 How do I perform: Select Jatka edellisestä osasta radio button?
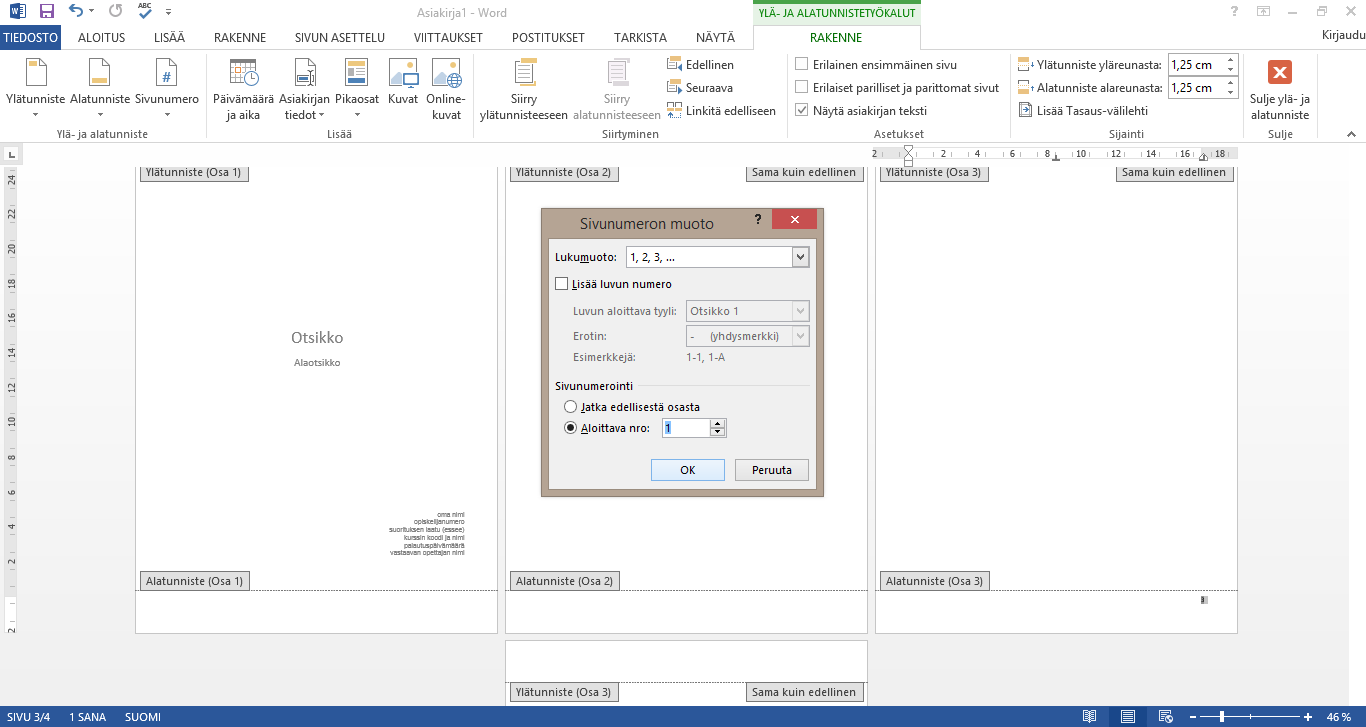(571, 407)
